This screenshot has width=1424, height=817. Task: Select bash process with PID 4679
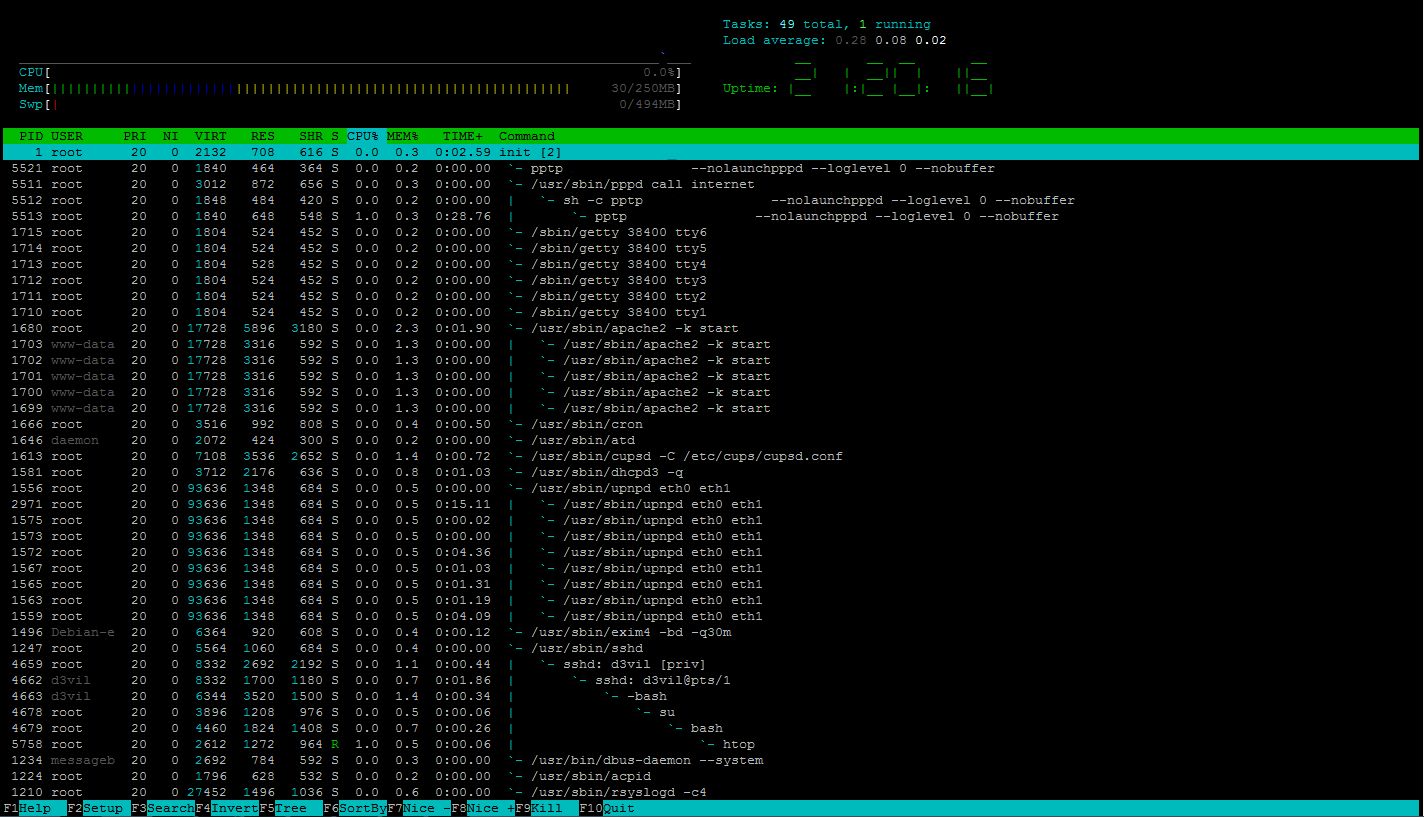click(x=711, y=728)
